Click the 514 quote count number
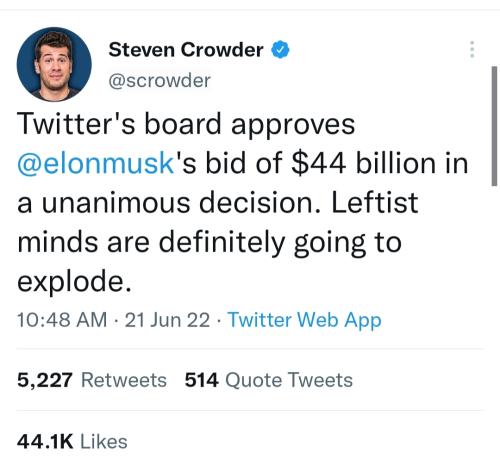Screen dimensions: 500x471 (x=202, y=380)
